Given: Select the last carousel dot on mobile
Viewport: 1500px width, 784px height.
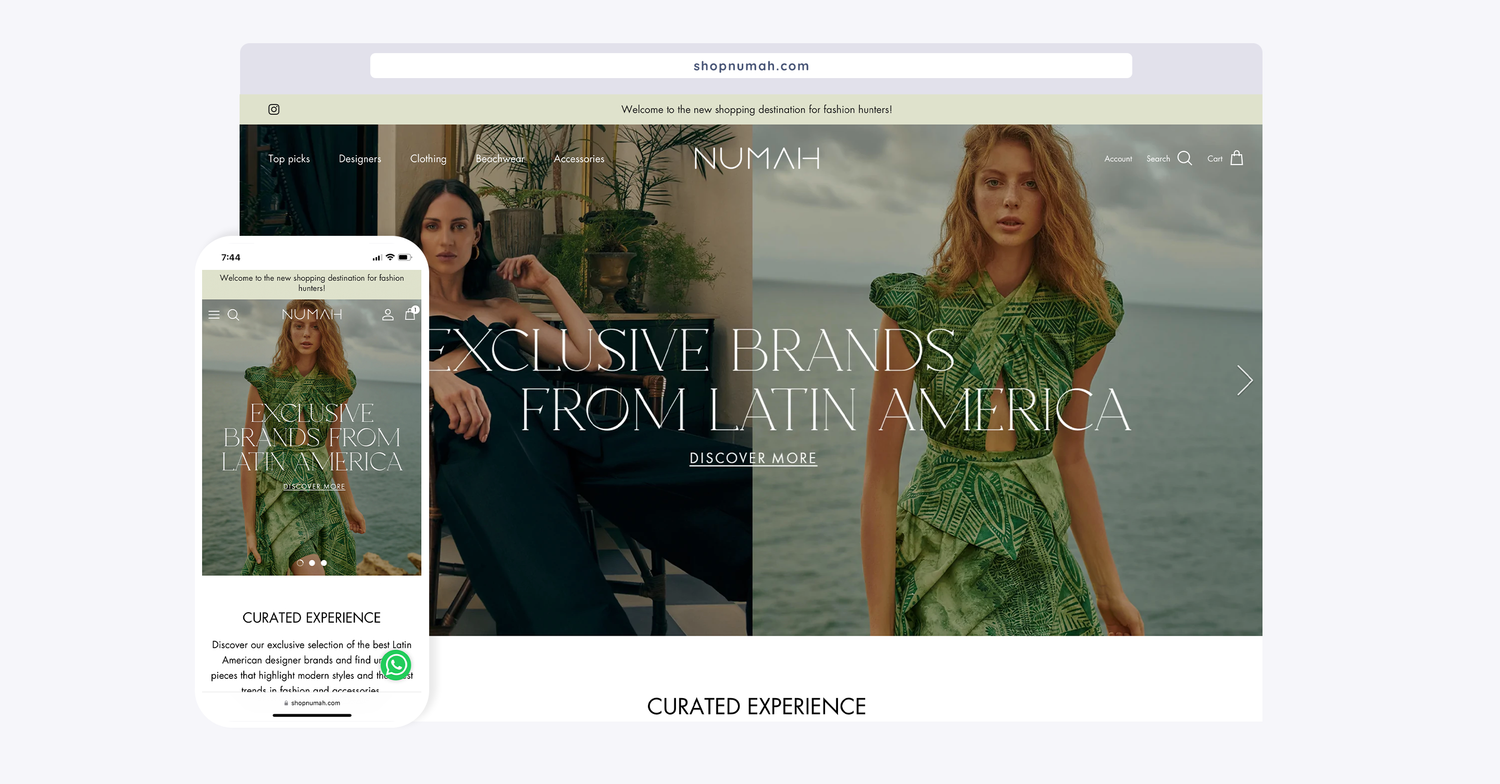Looking at the screenshot, I should (324, 563).
